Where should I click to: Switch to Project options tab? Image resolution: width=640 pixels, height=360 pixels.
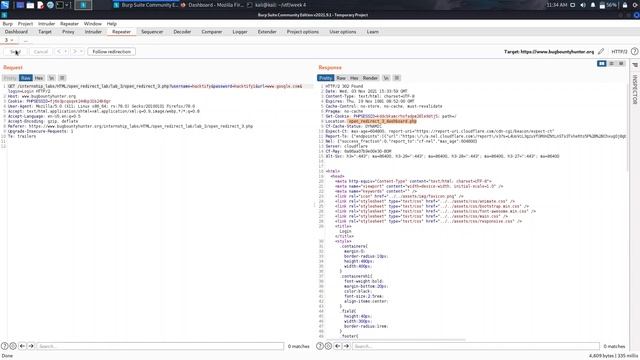[302, 32]
